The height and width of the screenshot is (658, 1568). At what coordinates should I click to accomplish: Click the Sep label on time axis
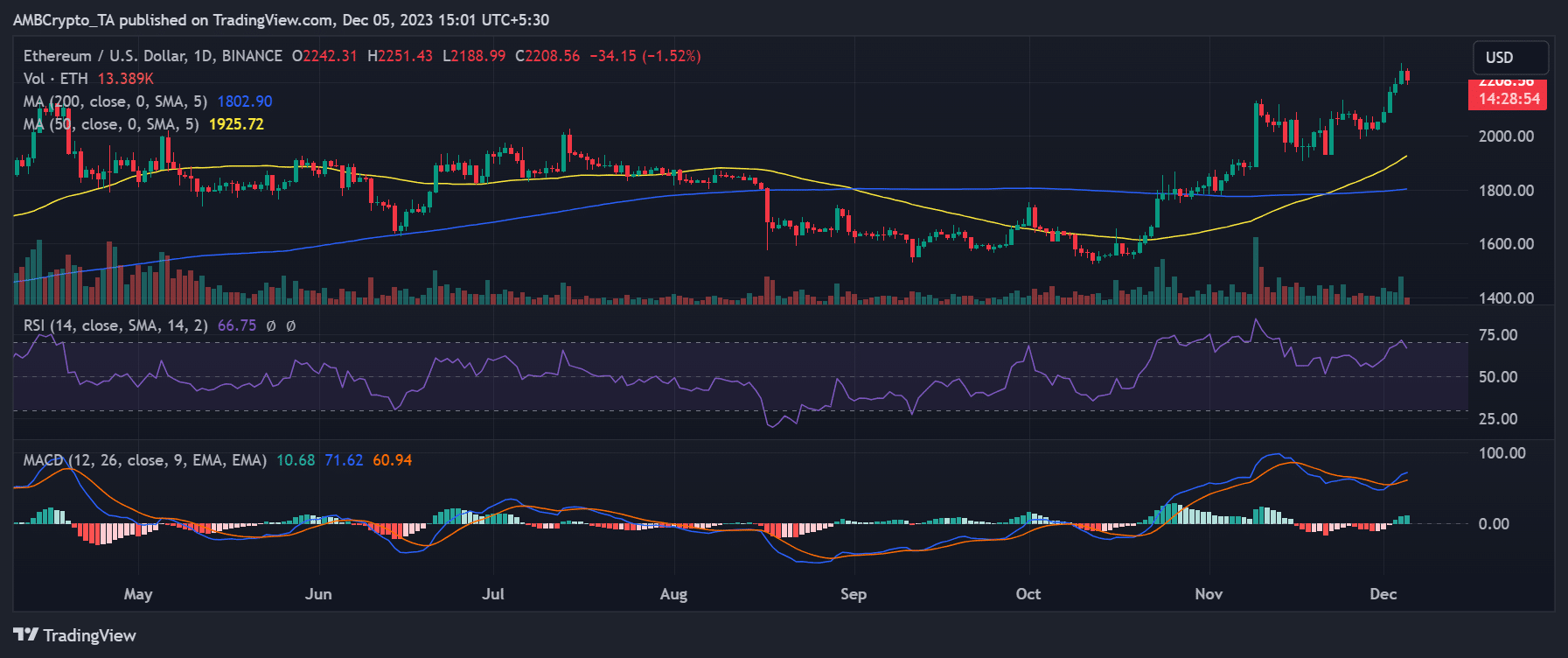click(x=854, y=594)
